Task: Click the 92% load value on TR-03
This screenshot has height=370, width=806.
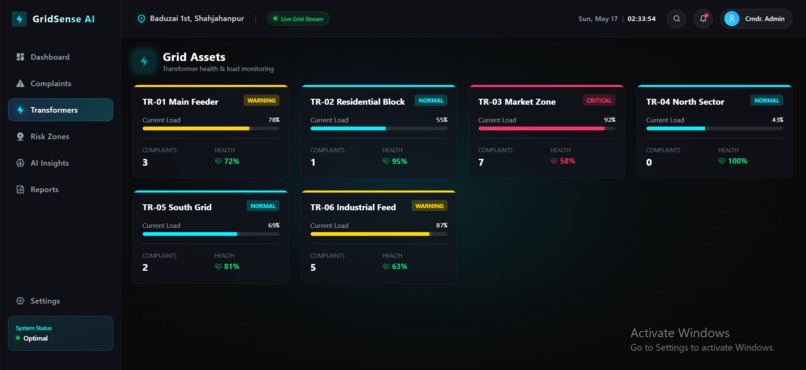Action: tap(610, 120)
